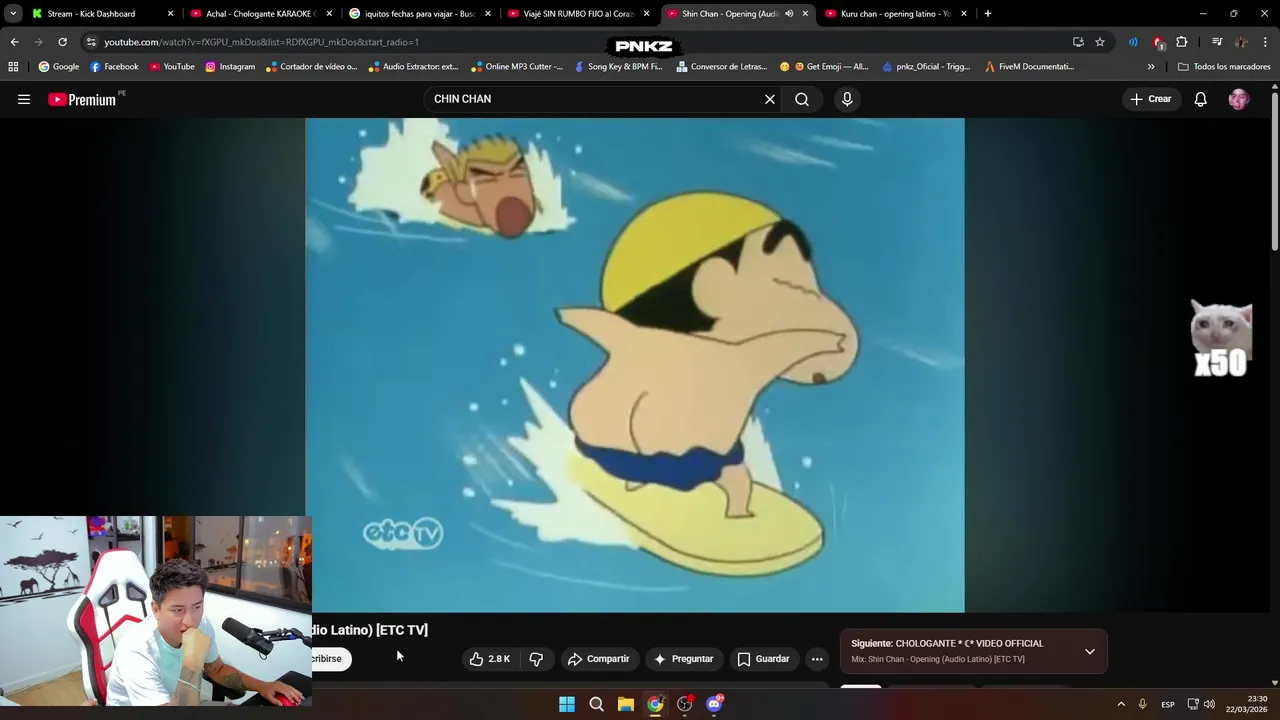Show more bookmarks with the double chevron

point(1151,67)
